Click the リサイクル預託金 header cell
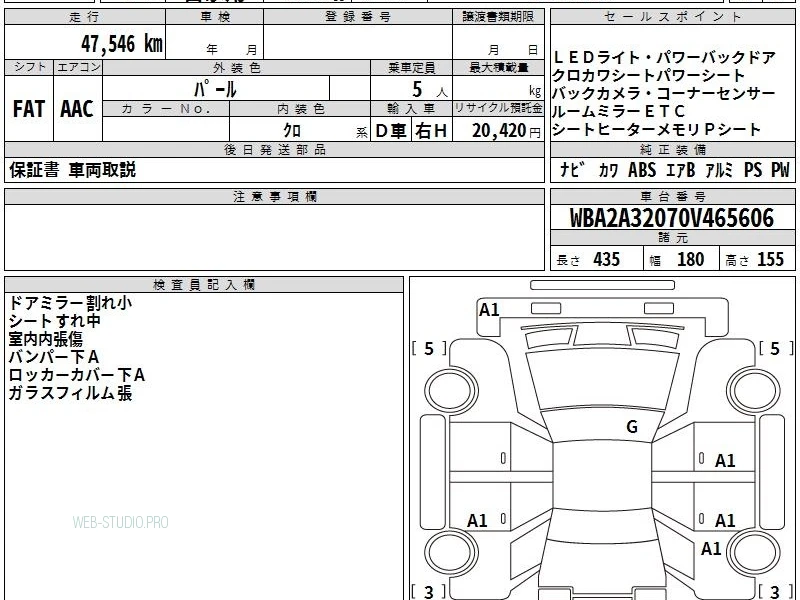 coord(498,108)
